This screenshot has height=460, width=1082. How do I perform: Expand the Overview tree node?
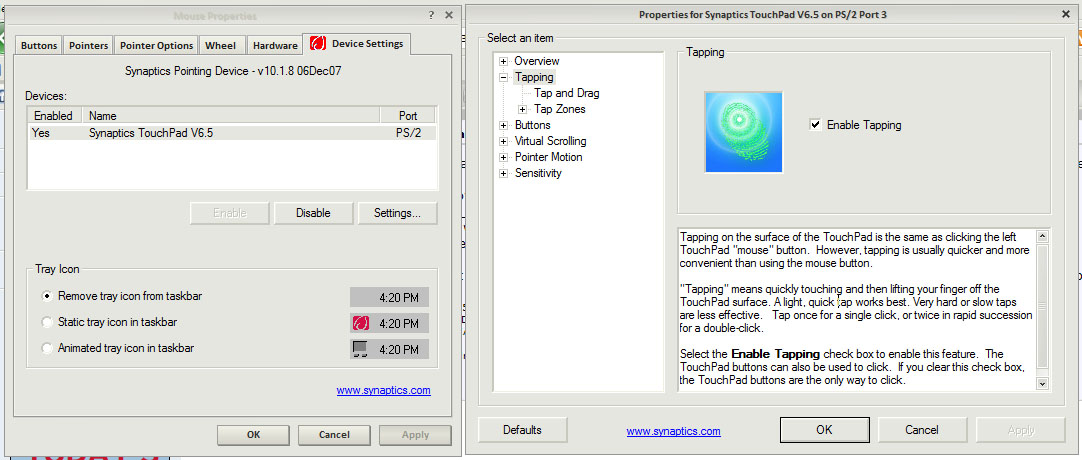(504, 61)
